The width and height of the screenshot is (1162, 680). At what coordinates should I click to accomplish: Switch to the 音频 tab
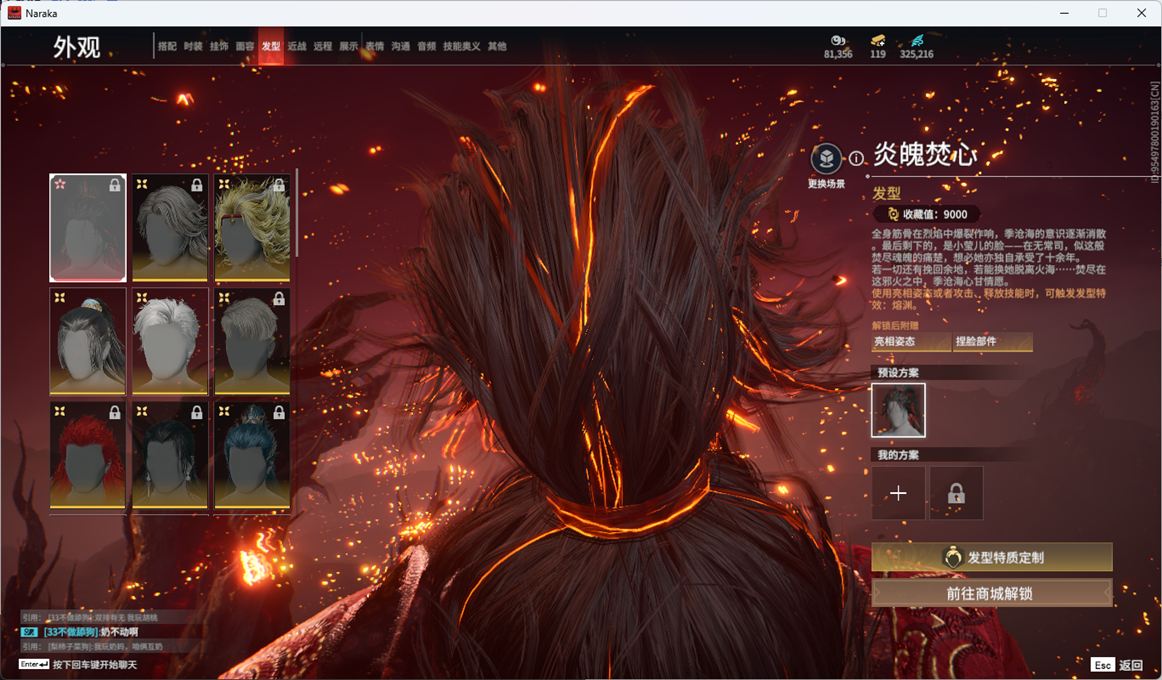[426, 46]
